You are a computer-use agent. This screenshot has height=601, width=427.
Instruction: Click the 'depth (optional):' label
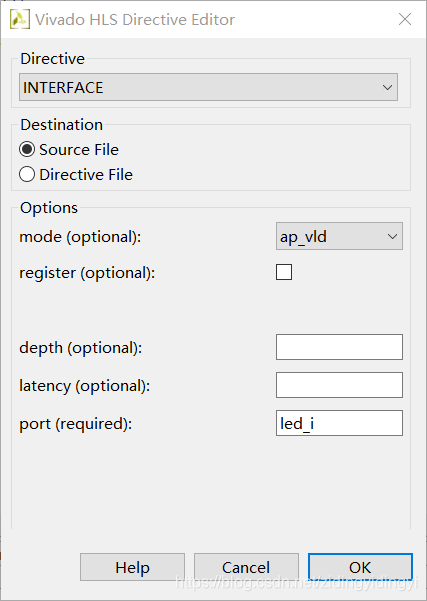(x=80, y=348)
